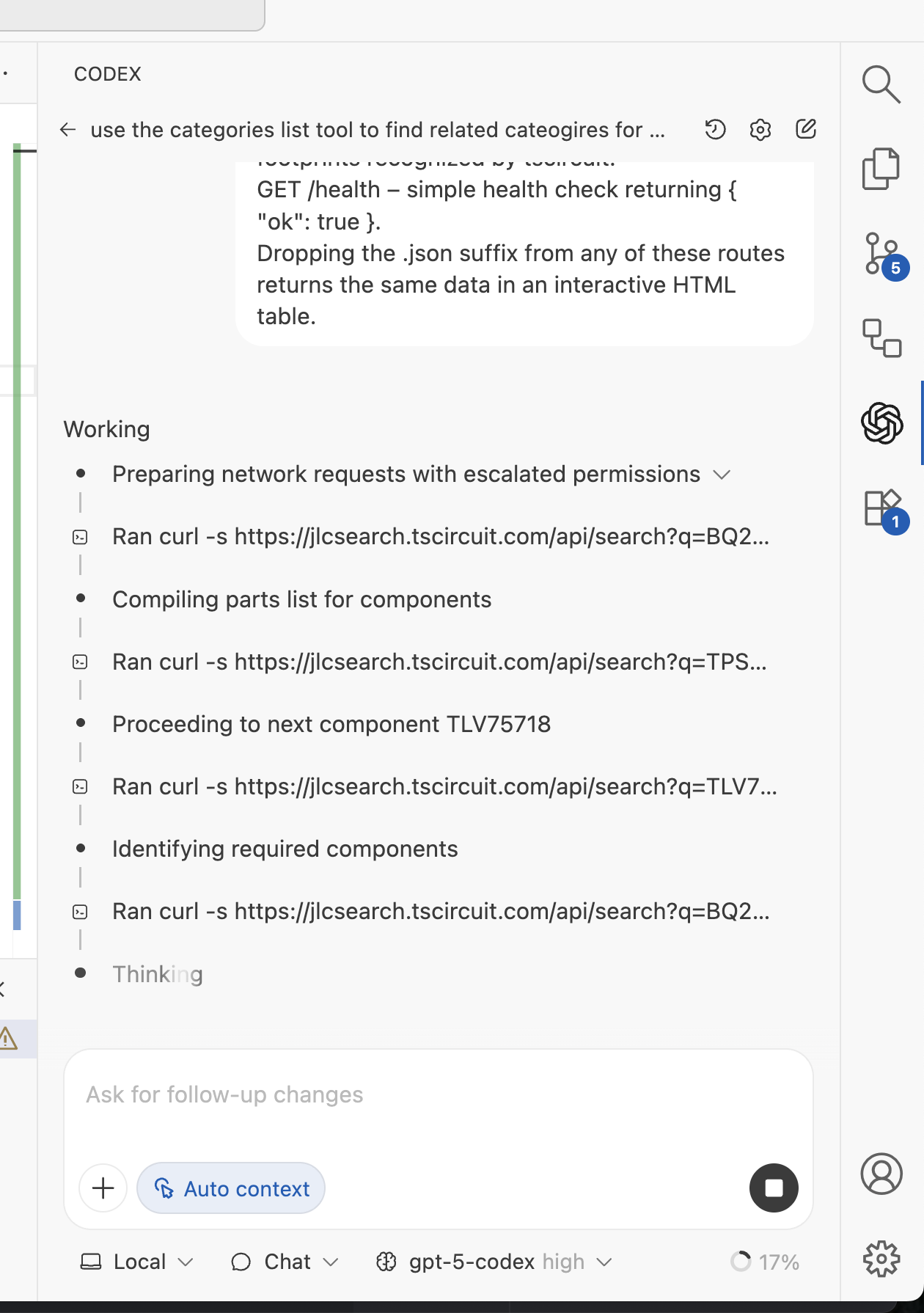Stop the running task button
Image resolution: width=924 pixels, height=1313 pixels.
(774, 1188)
